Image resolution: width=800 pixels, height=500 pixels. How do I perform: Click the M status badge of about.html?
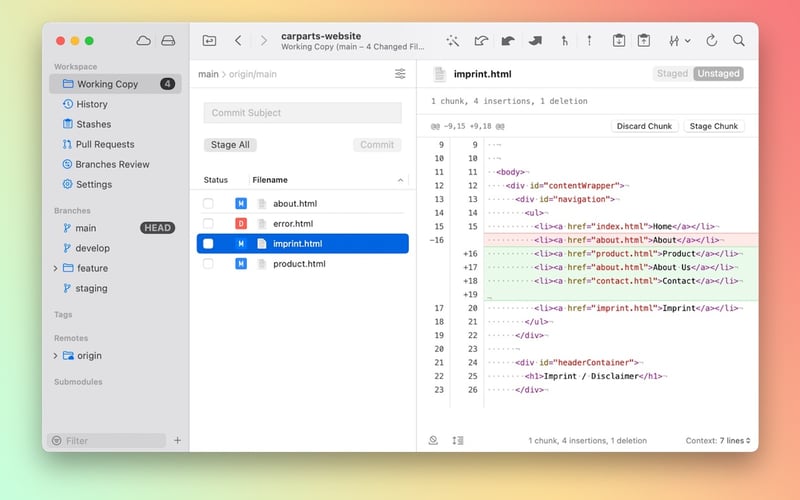[241, 204]
